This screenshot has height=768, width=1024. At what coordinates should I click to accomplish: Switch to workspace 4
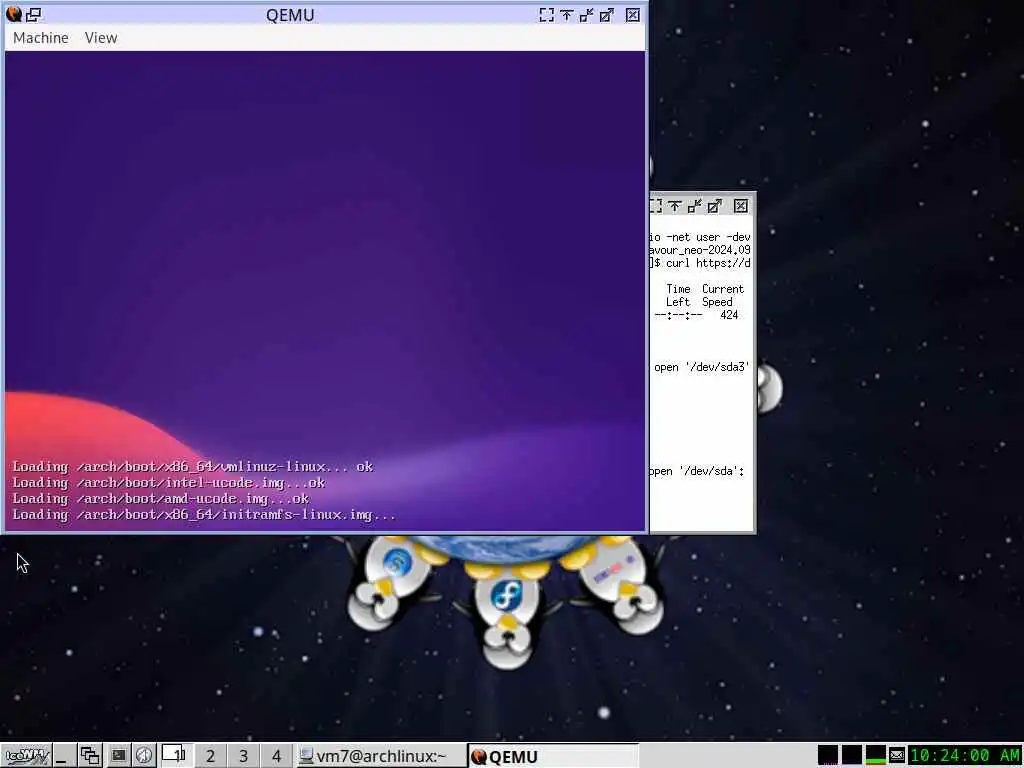(276, 756)
